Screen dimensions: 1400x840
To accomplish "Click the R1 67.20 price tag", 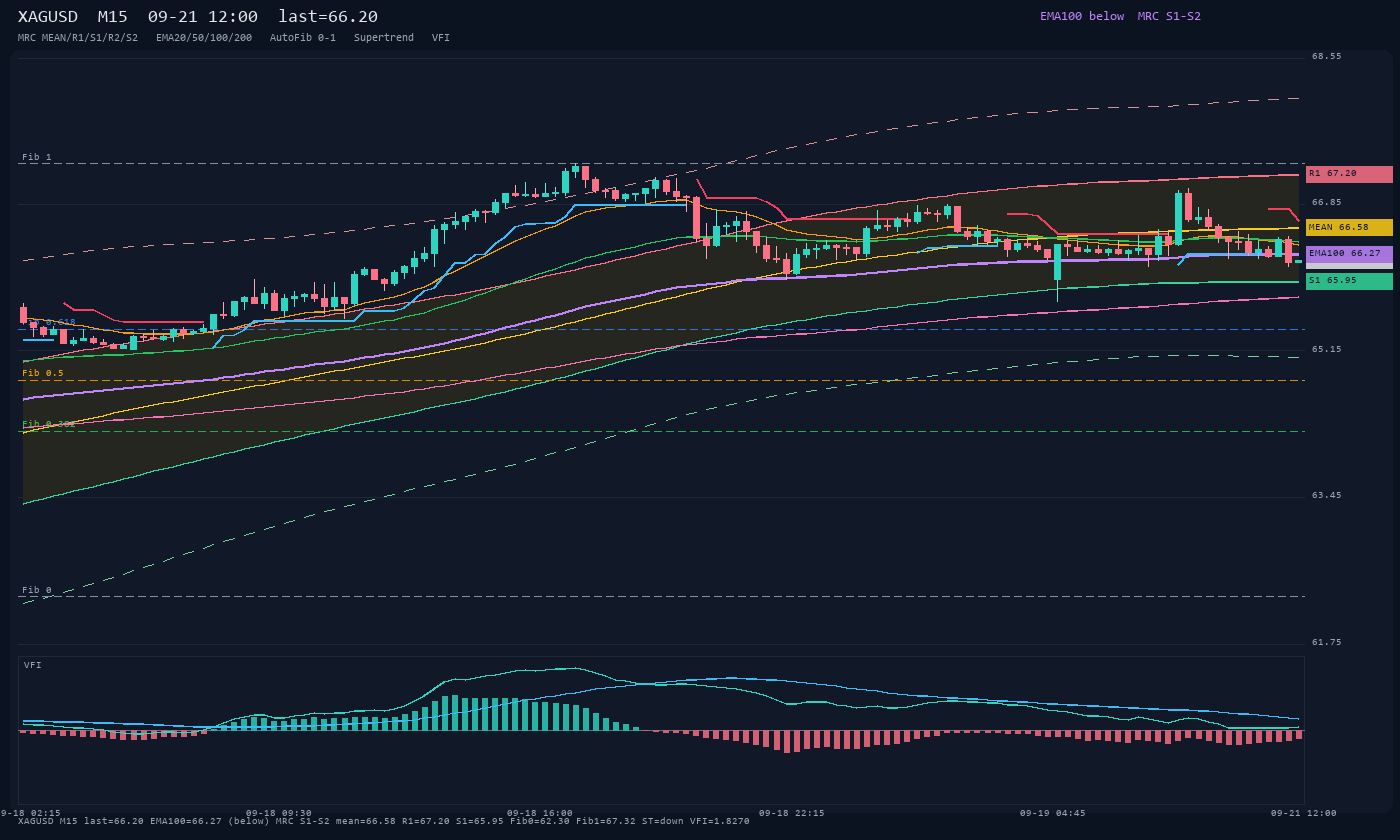I will click(1349, 174).
